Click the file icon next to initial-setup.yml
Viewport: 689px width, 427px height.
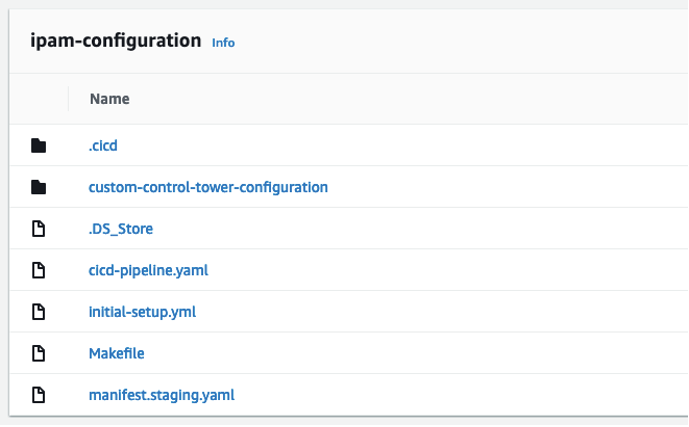pos(39,312)
